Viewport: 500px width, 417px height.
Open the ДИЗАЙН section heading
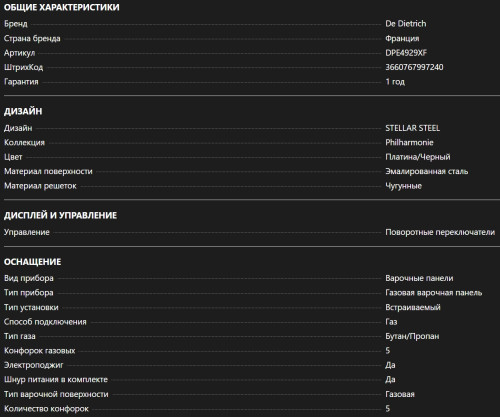[23, 111]
